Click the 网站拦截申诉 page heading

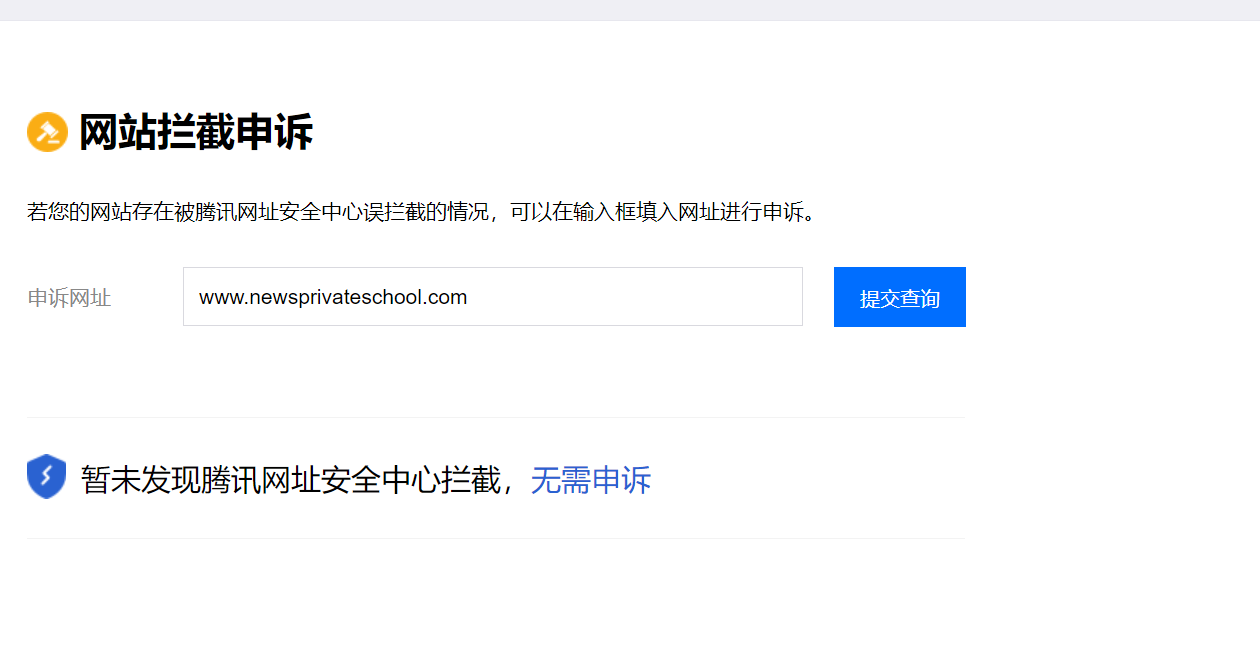pyautogui.click(x=196, y=132)
